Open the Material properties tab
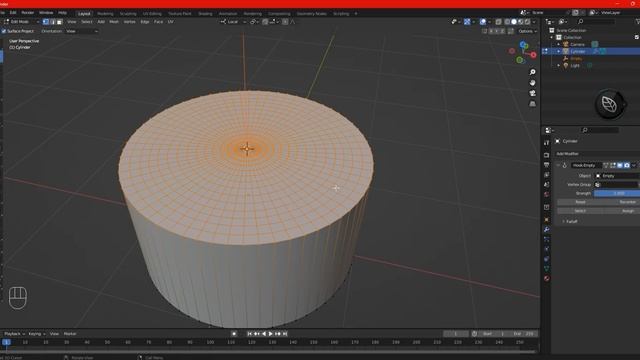The width and height of the screenshot is (640, 360). pyautogui.click(x=547, y=278)
